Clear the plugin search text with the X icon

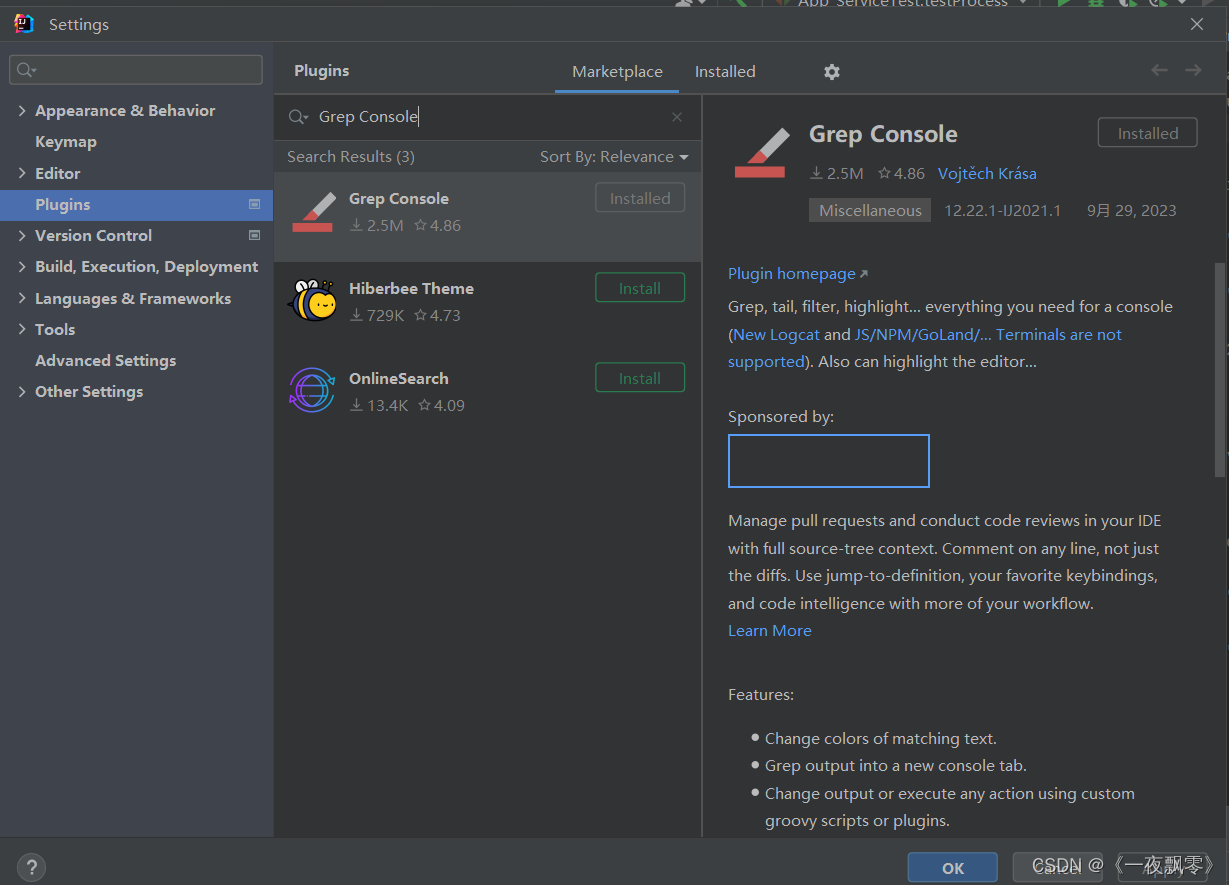[677, 117]
